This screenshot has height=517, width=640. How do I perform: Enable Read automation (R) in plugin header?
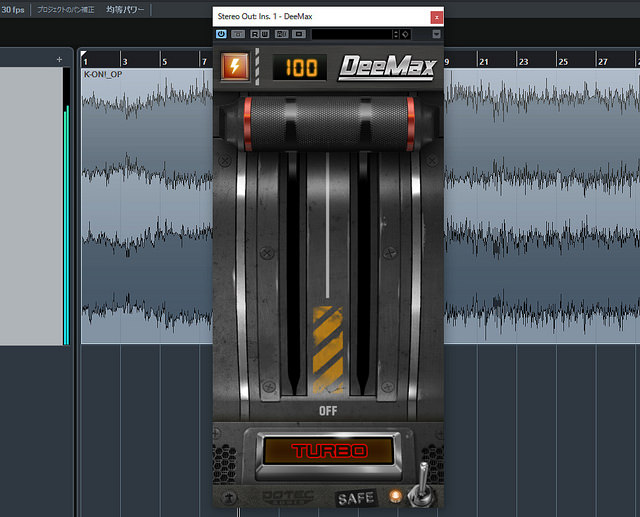[x=255, y=34]
